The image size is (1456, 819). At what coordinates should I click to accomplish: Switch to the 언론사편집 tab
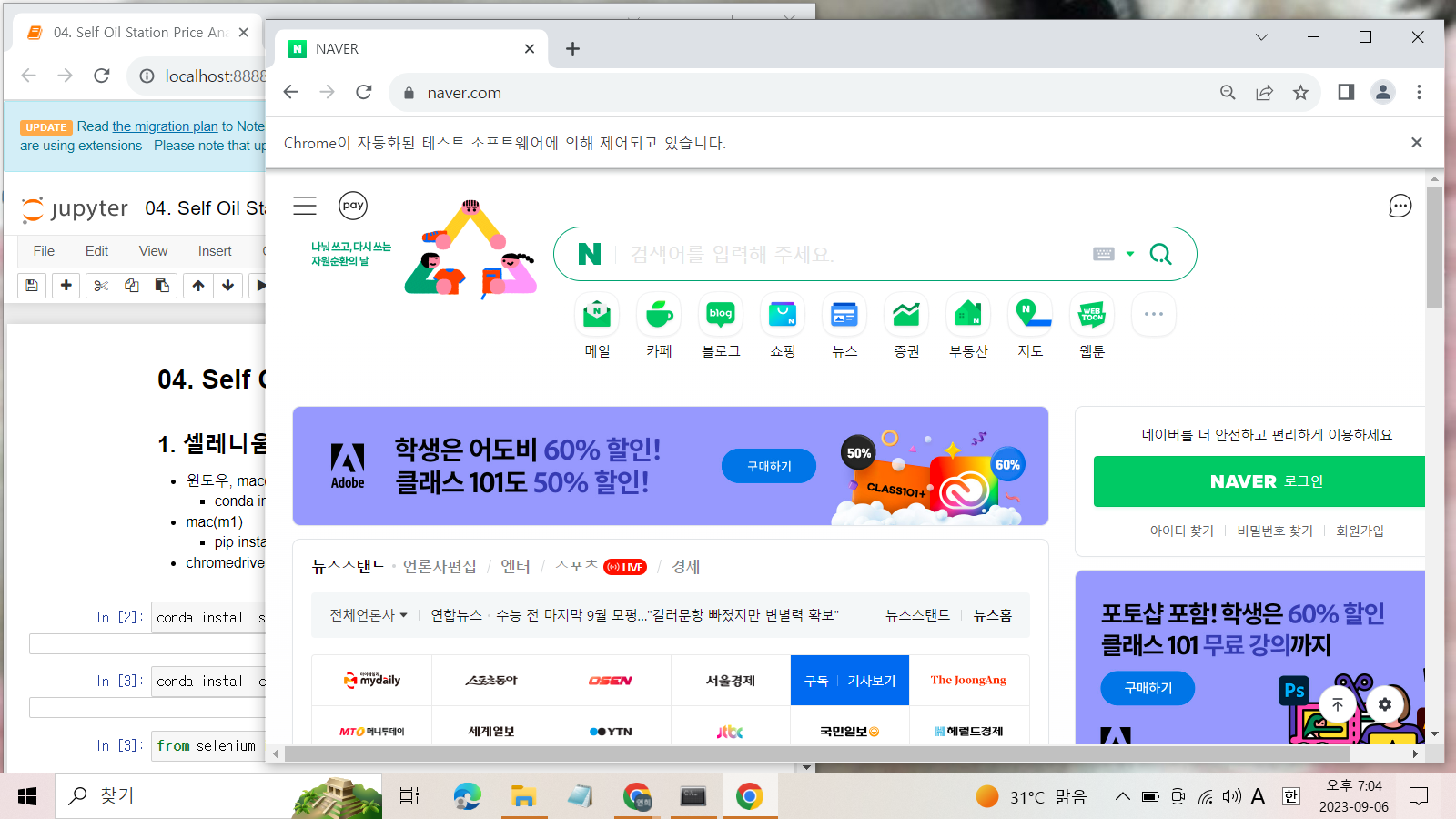(x=440, y=567)
